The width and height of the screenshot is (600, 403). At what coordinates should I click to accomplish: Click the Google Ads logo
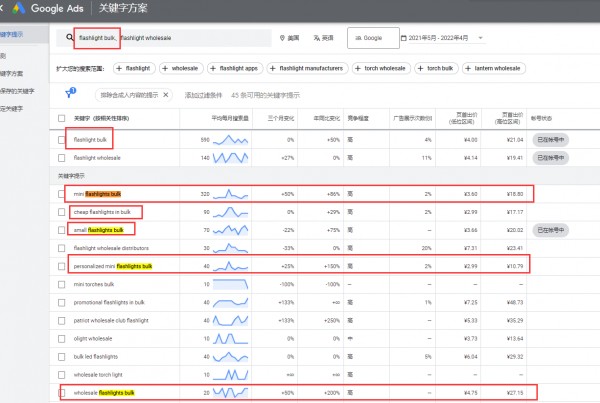(x=18, y=8)
